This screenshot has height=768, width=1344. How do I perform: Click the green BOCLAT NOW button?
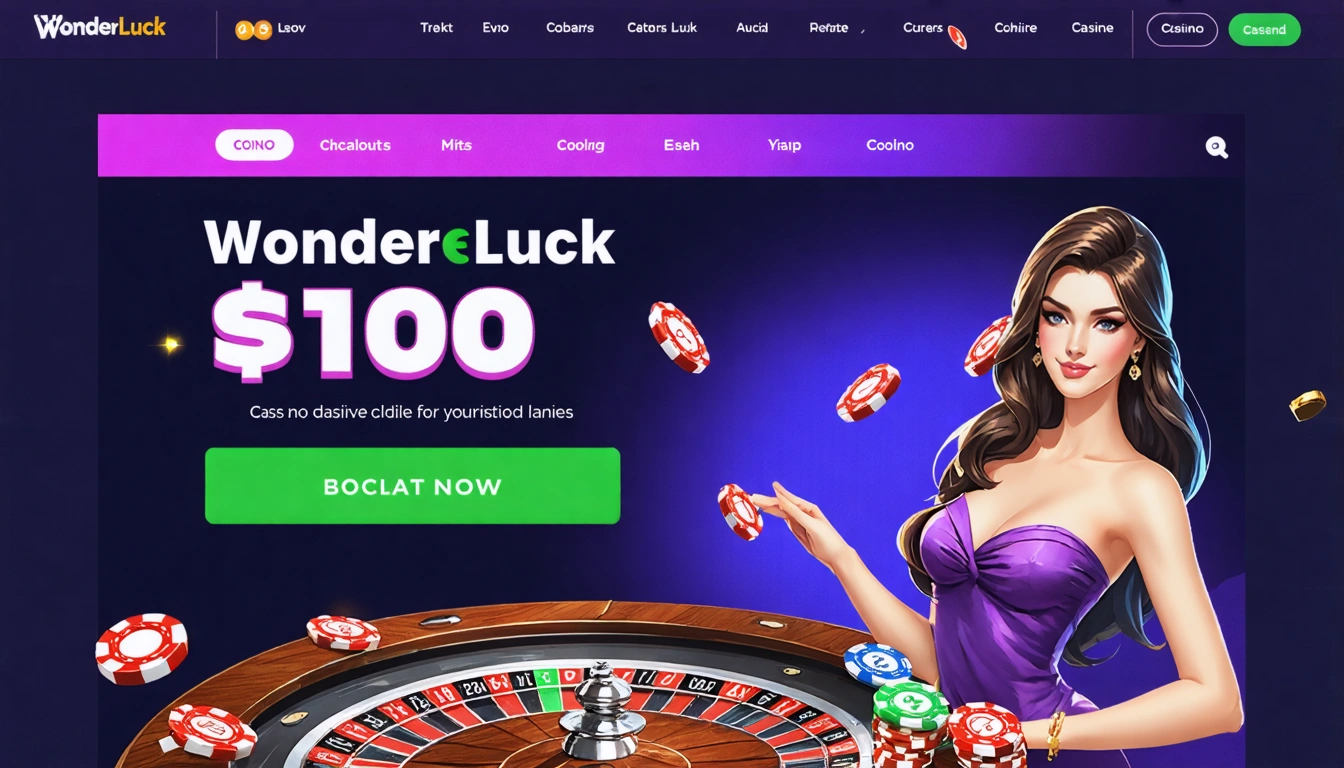(412, 486)
